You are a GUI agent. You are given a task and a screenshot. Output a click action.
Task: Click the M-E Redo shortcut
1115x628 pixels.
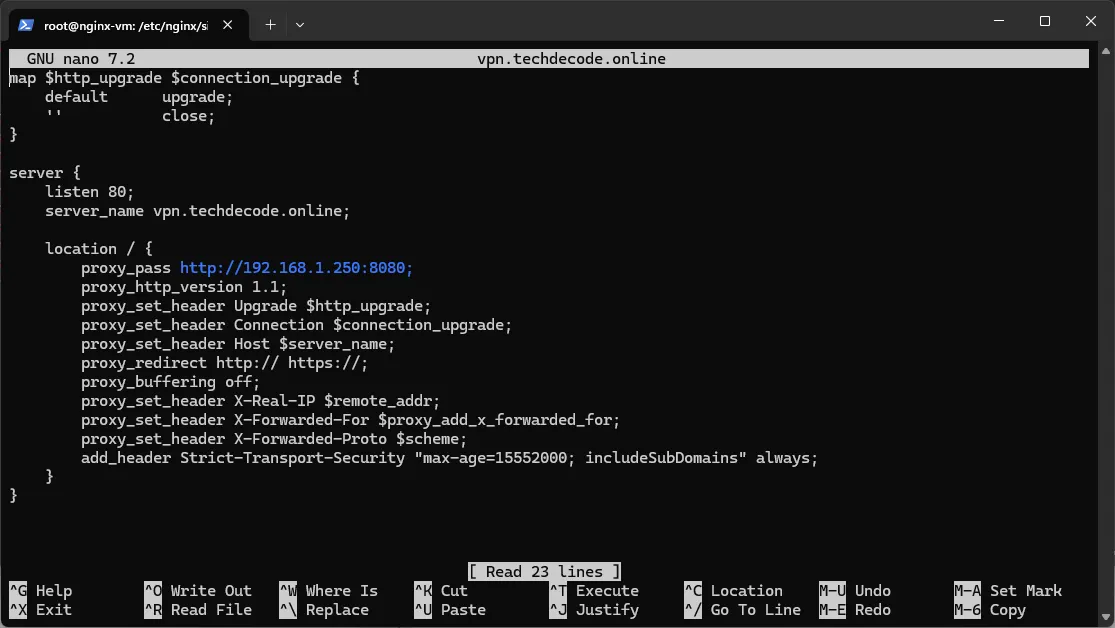[855, 610]
